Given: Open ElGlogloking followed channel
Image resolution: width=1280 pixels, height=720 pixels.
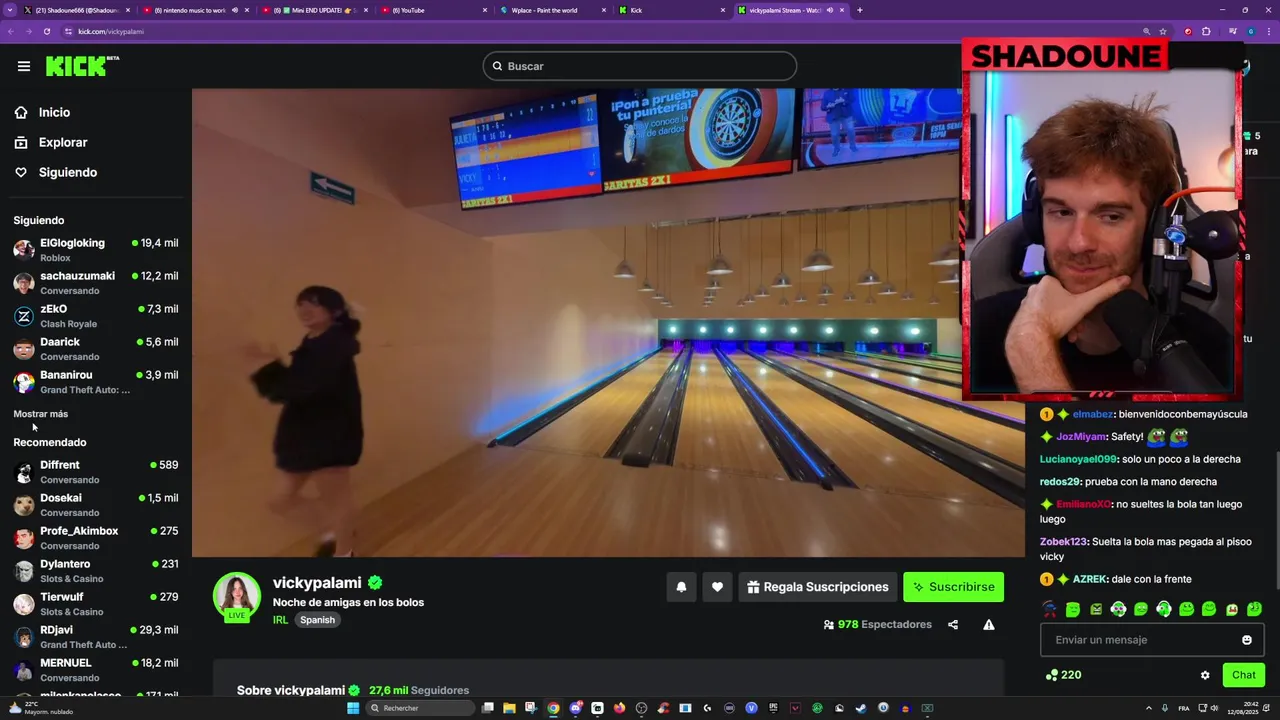Looking at the screenshot, I should tap(96, 250).
